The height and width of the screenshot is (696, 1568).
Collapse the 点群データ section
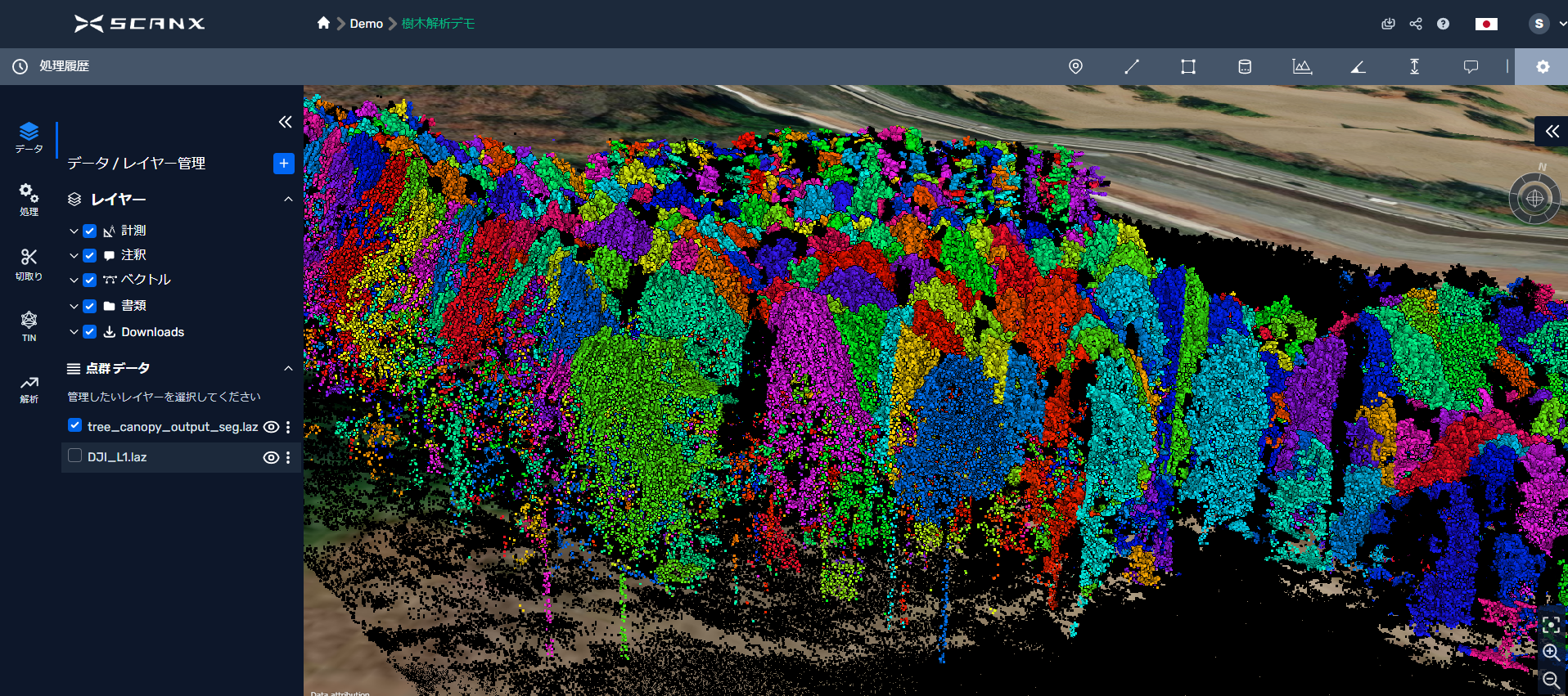(288, 369)
